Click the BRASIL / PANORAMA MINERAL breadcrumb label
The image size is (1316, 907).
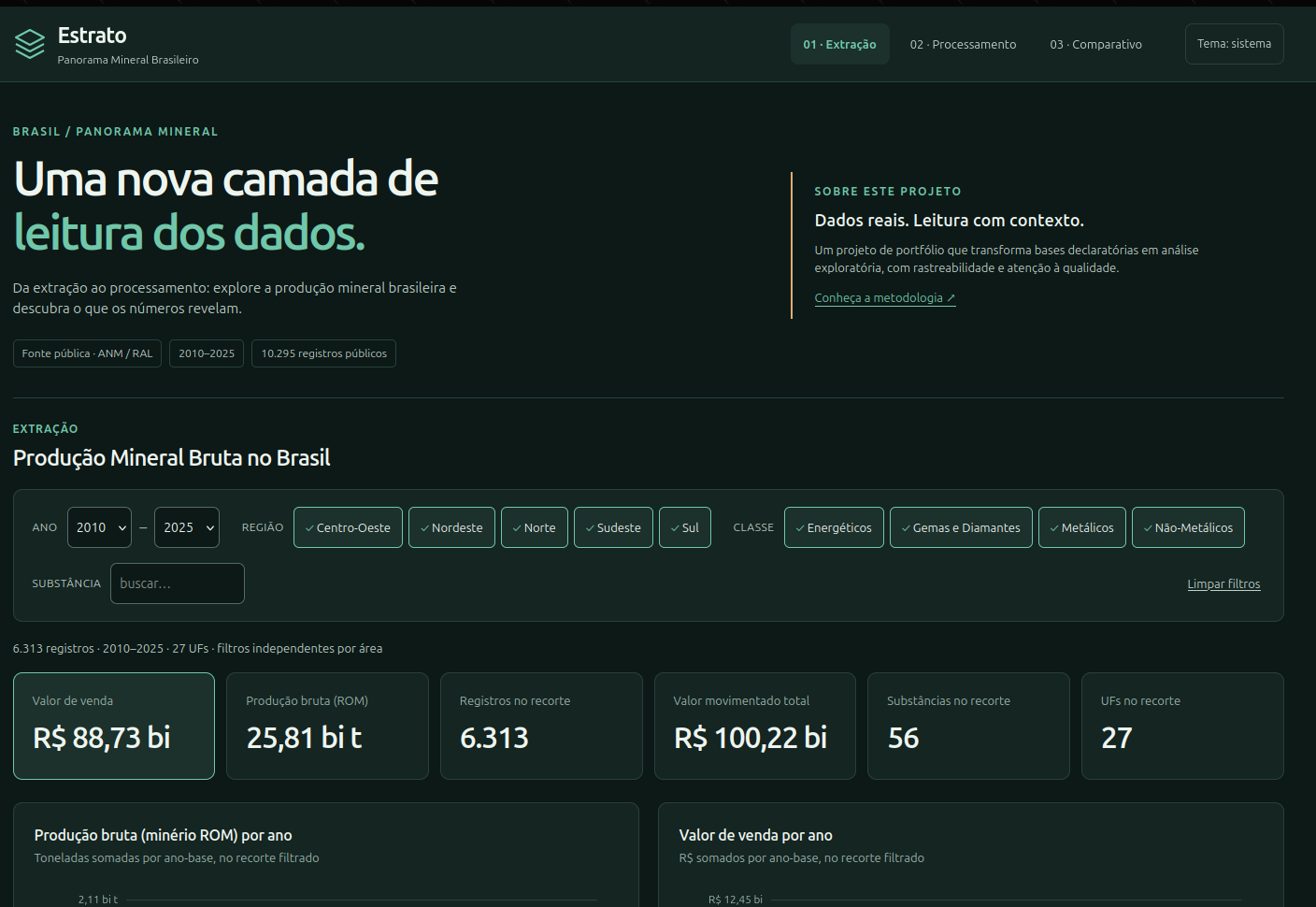(x=115, y=132)
